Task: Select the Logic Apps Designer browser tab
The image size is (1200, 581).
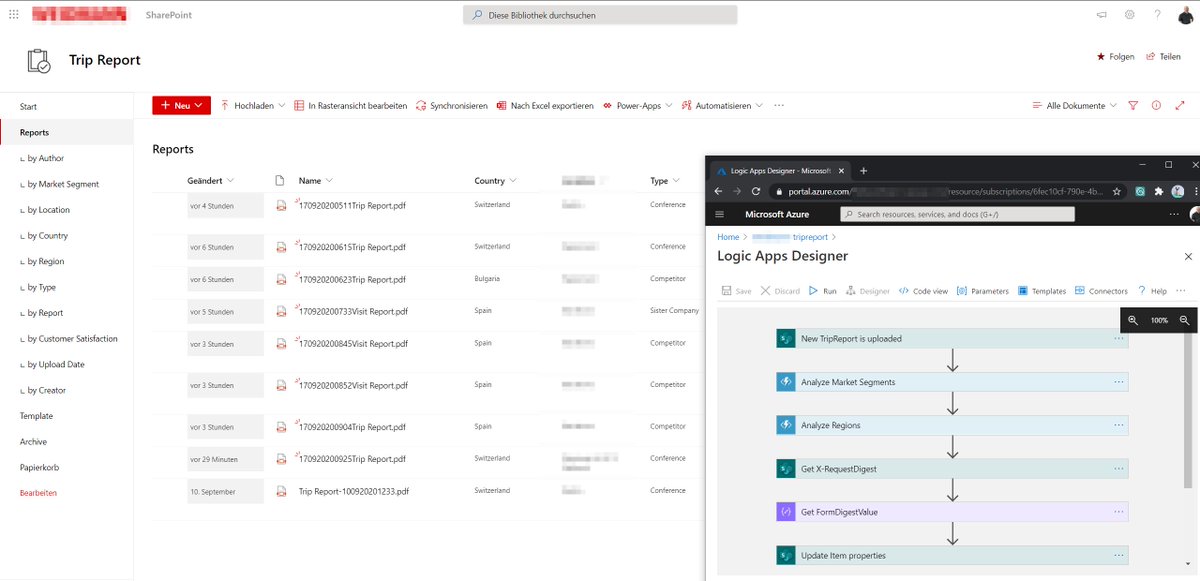Action: coord(782,171)
